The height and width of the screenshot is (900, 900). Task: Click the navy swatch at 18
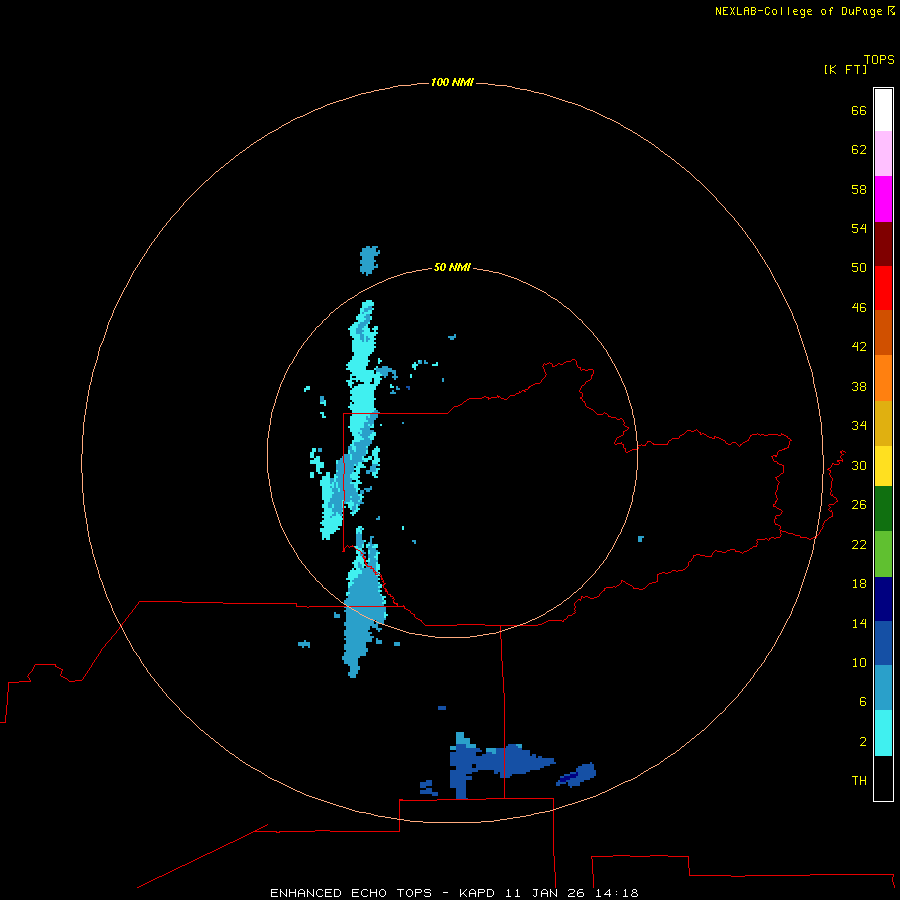pyautogui.click(x=883, y=599)
